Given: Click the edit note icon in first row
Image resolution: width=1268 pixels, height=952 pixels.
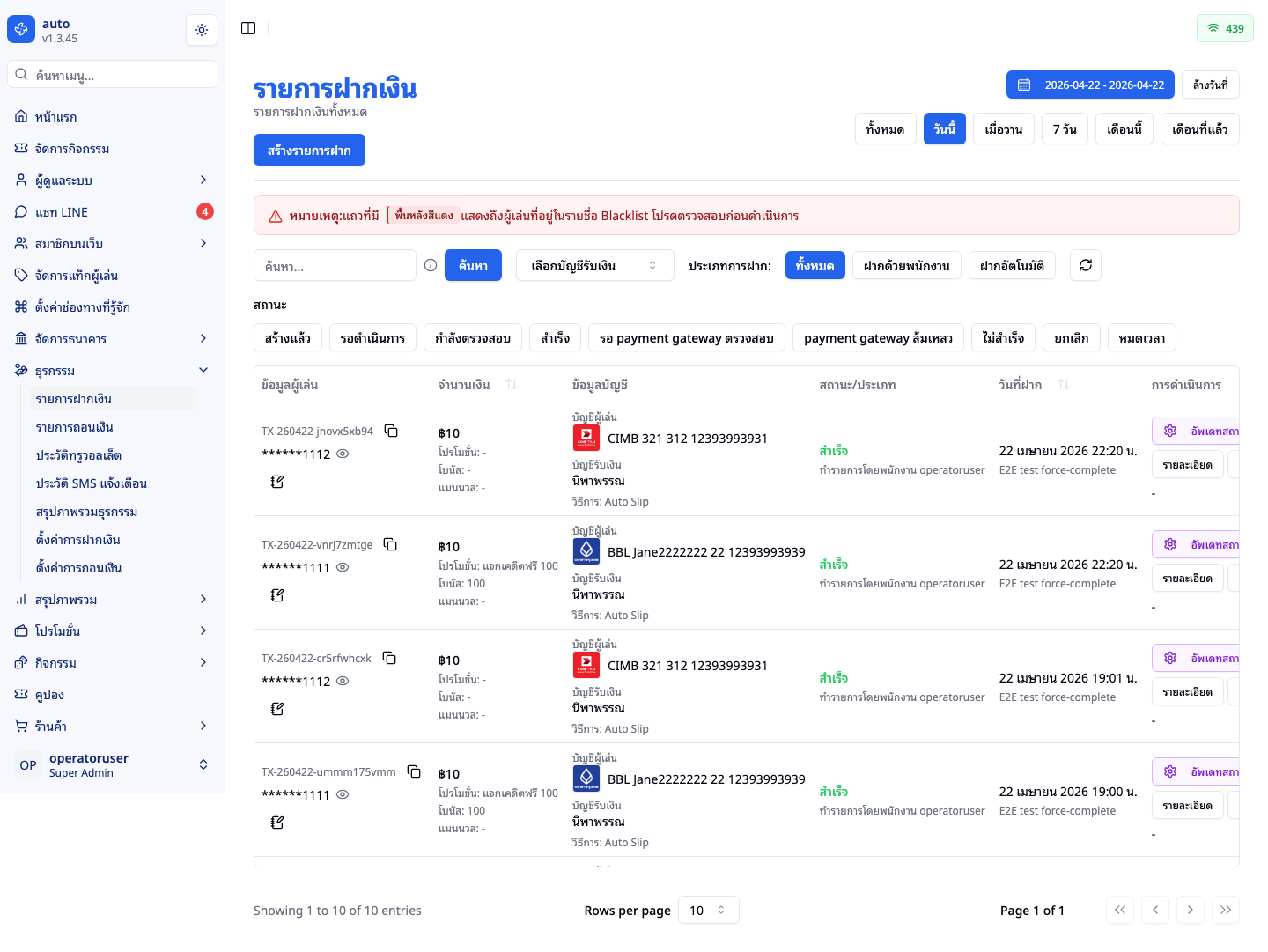Looking at the screenshot, I should tap(277, 482).
